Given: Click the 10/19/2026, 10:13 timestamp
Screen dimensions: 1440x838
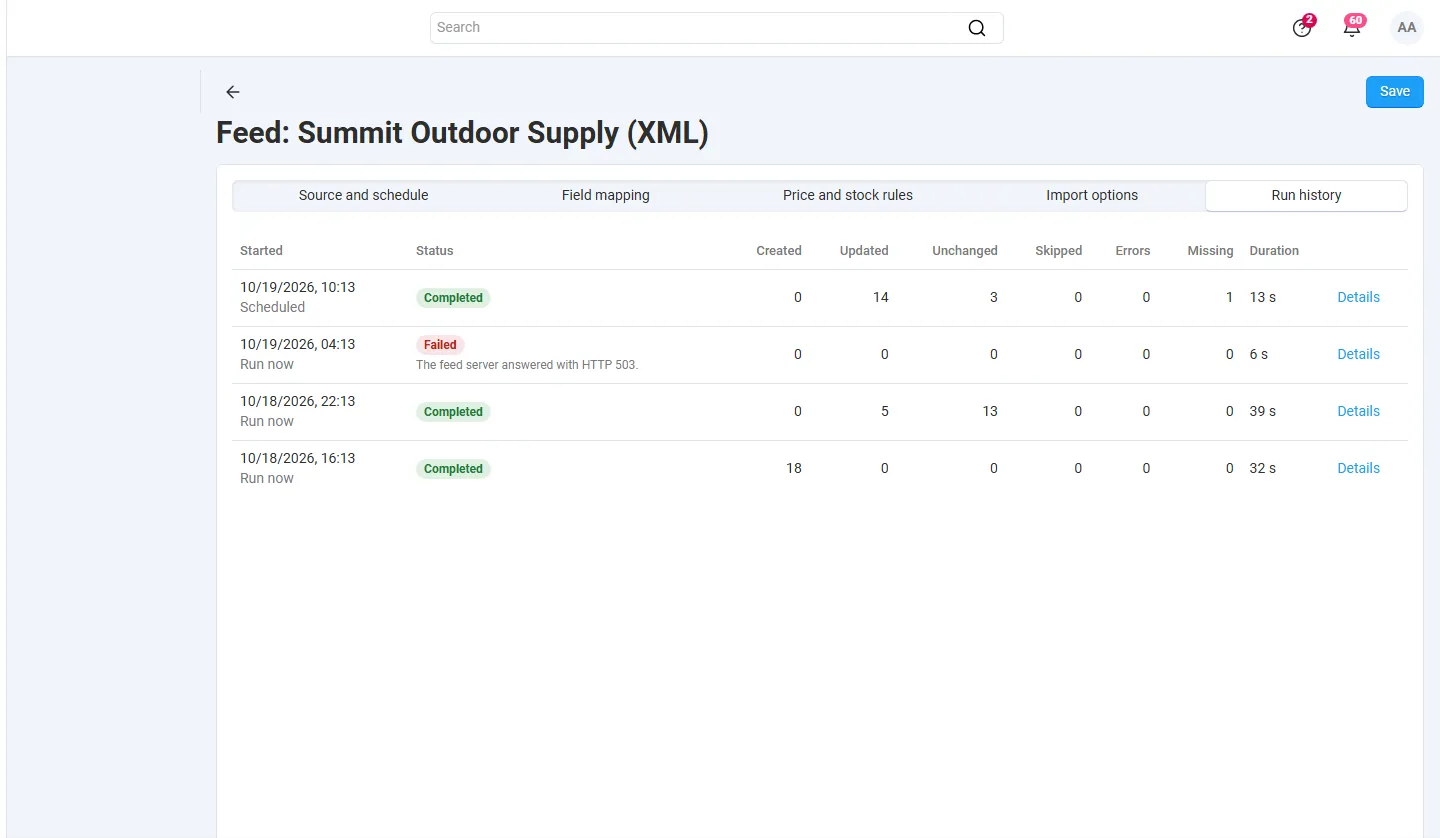Looking at the screenshot, I should tap(297, 287).
